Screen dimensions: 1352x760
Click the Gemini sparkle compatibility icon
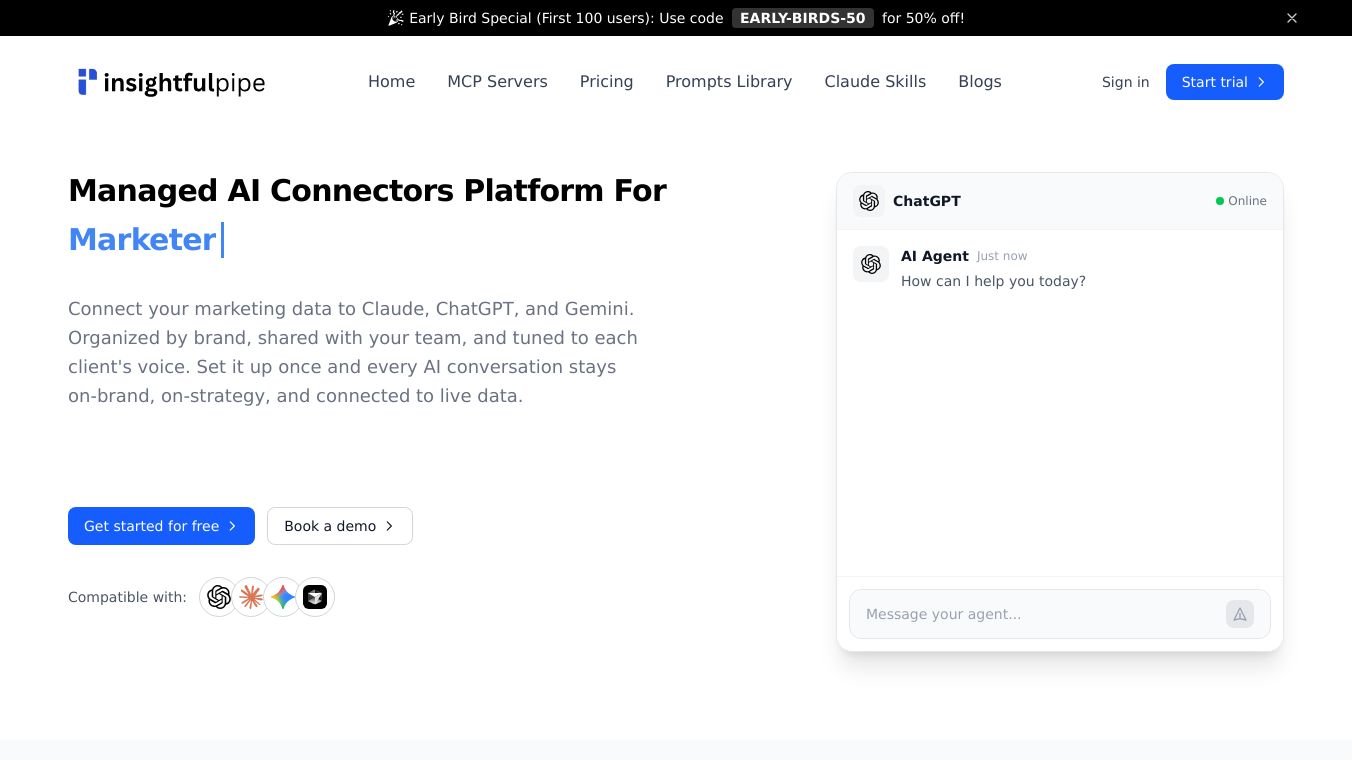coord(283,597)
